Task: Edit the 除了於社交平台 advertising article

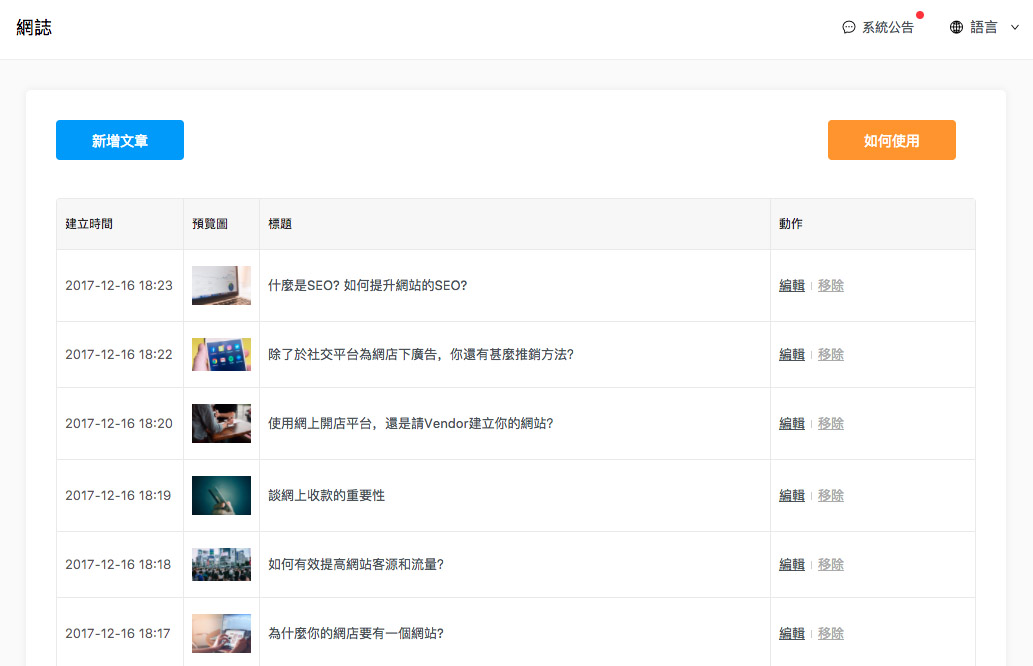Action: [792, 354]
